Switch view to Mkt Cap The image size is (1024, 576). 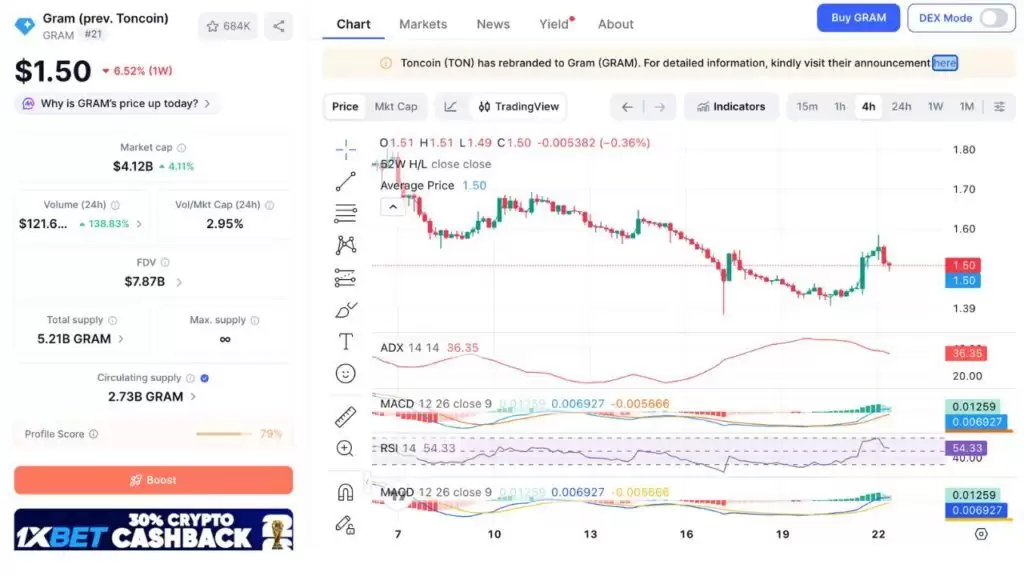pyautogui.click(x=396, y=106)
